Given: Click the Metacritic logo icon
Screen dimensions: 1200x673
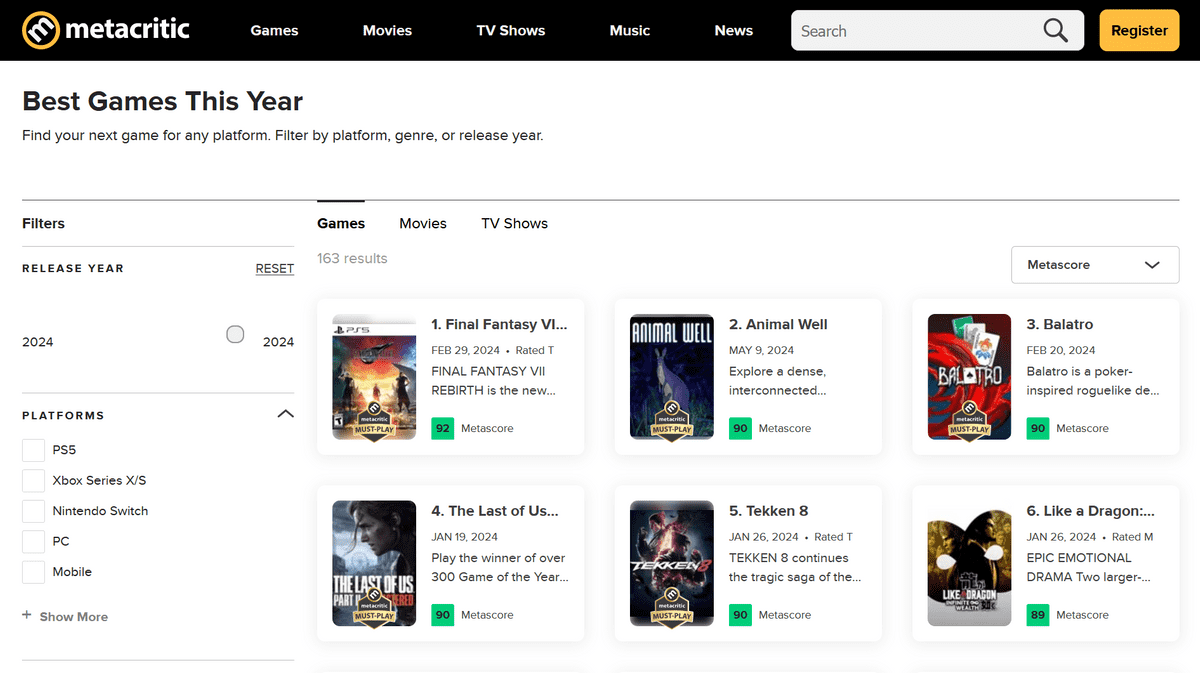Looking at the screenshot, I should point(41,30).
